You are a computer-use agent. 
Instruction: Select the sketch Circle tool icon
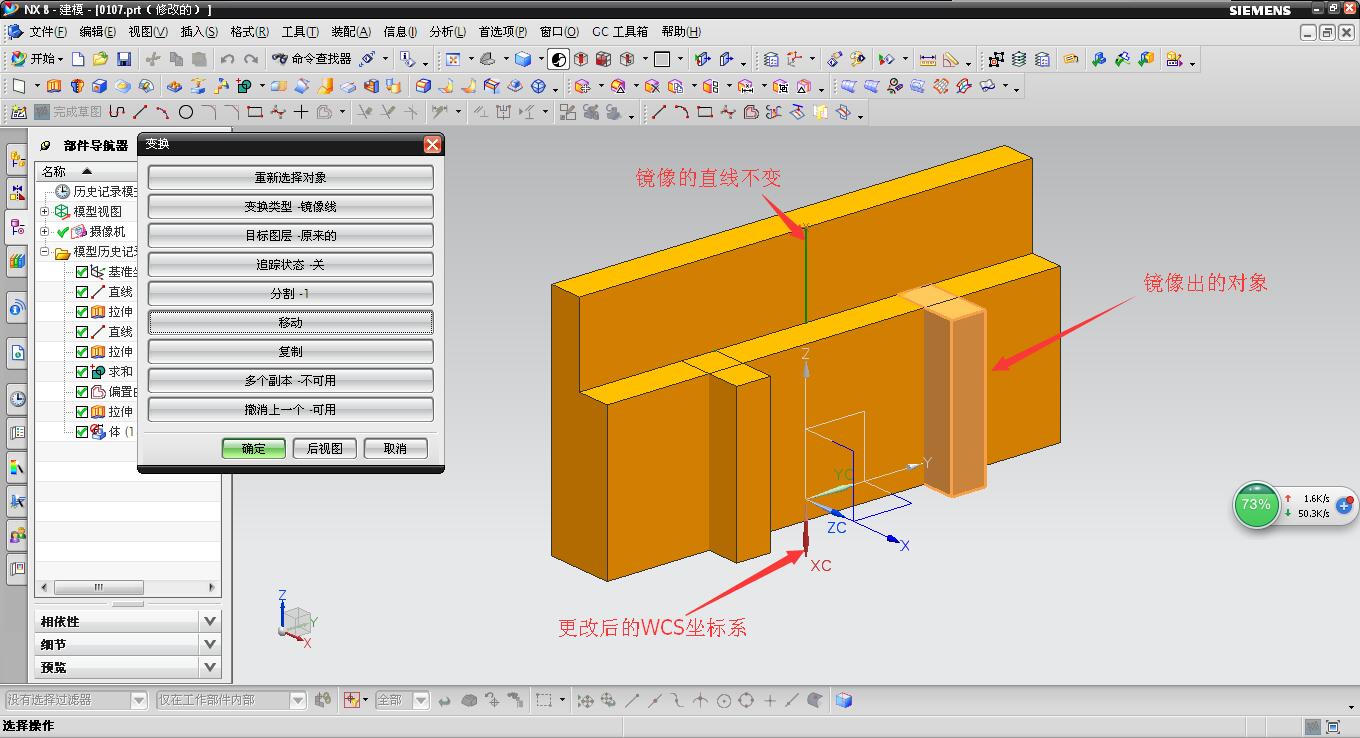coord(186,112)
